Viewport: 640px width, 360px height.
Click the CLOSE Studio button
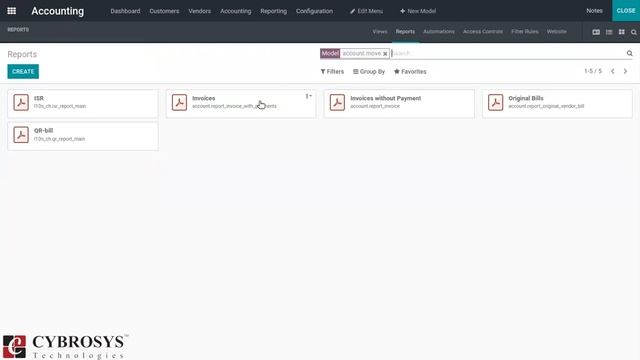626,11
